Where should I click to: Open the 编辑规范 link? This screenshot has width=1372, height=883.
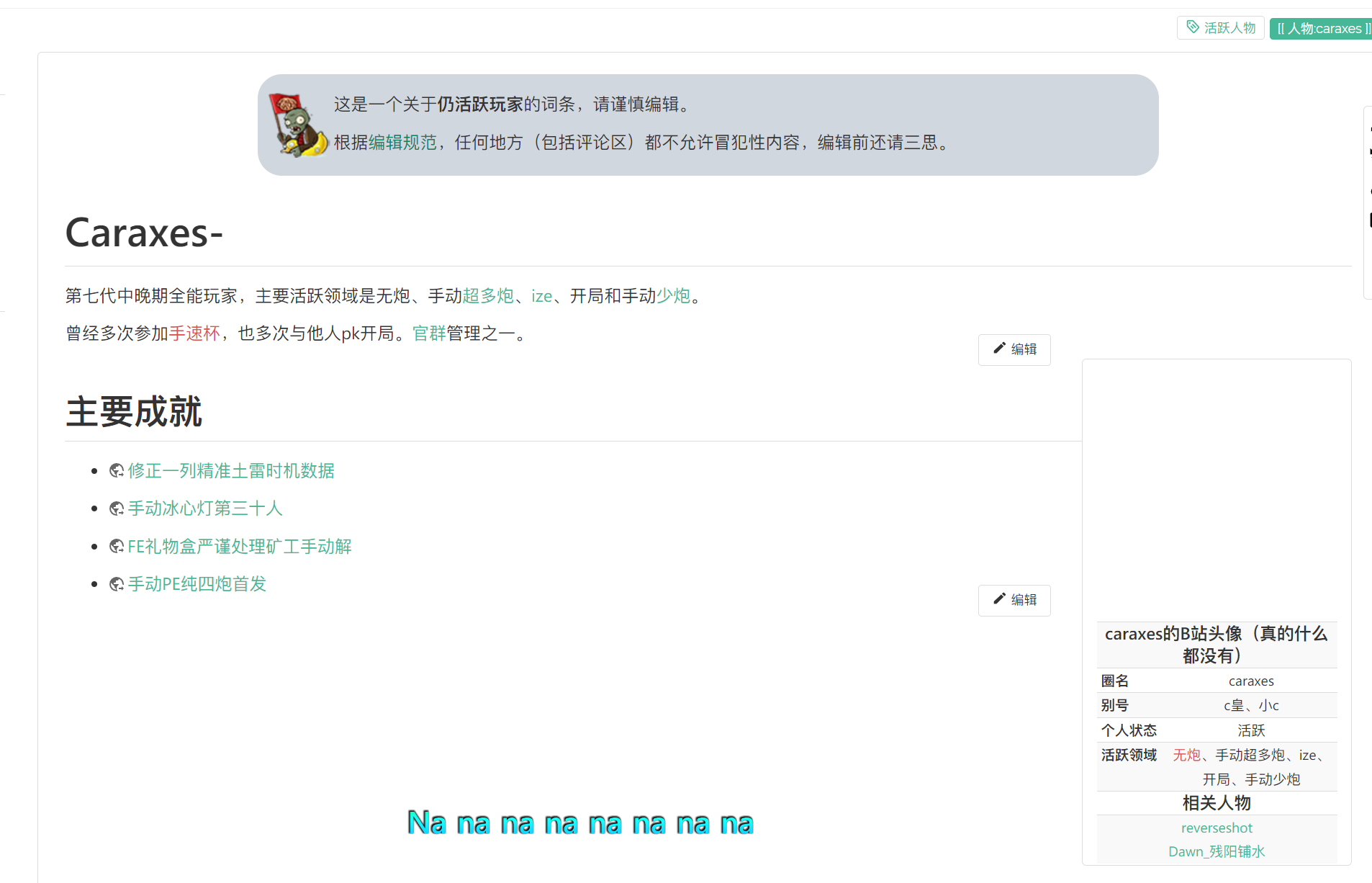[402, 143]
